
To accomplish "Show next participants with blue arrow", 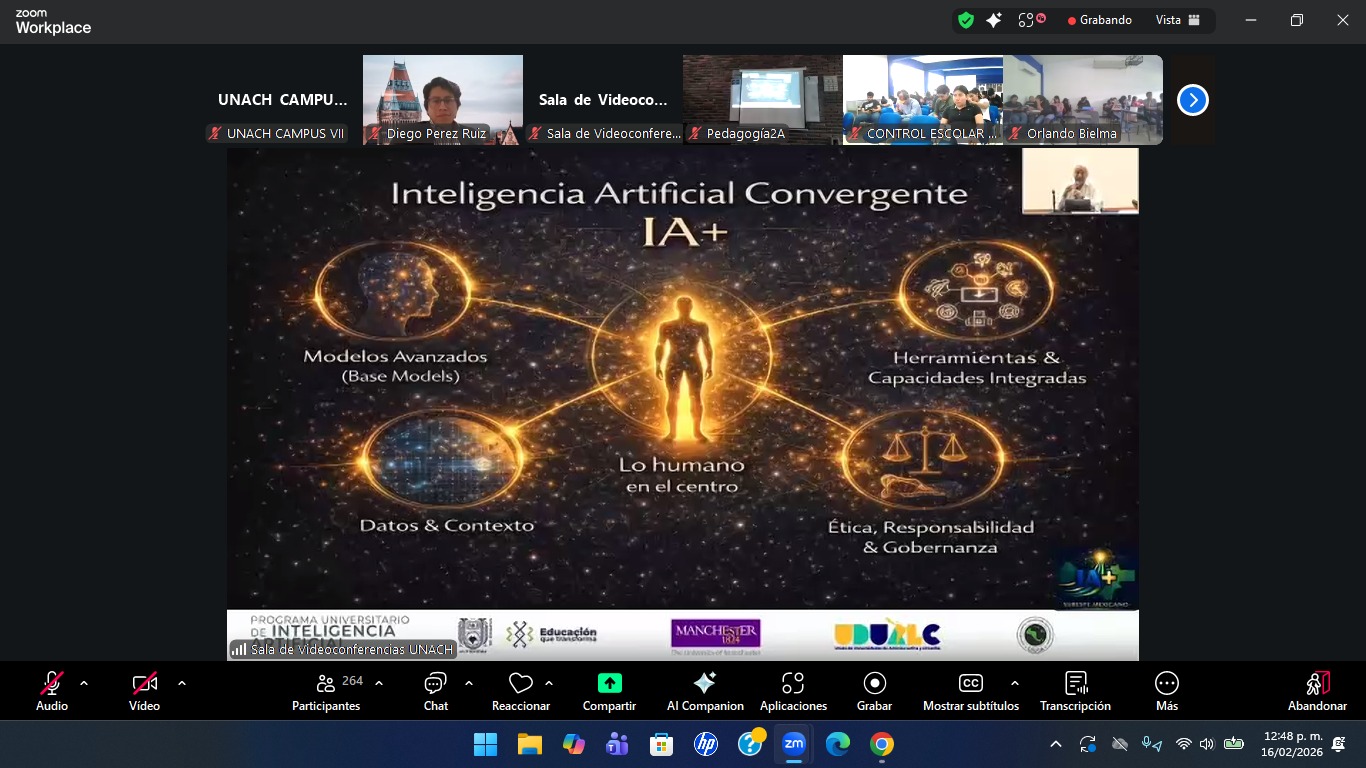I will (x=1192, y=100).
